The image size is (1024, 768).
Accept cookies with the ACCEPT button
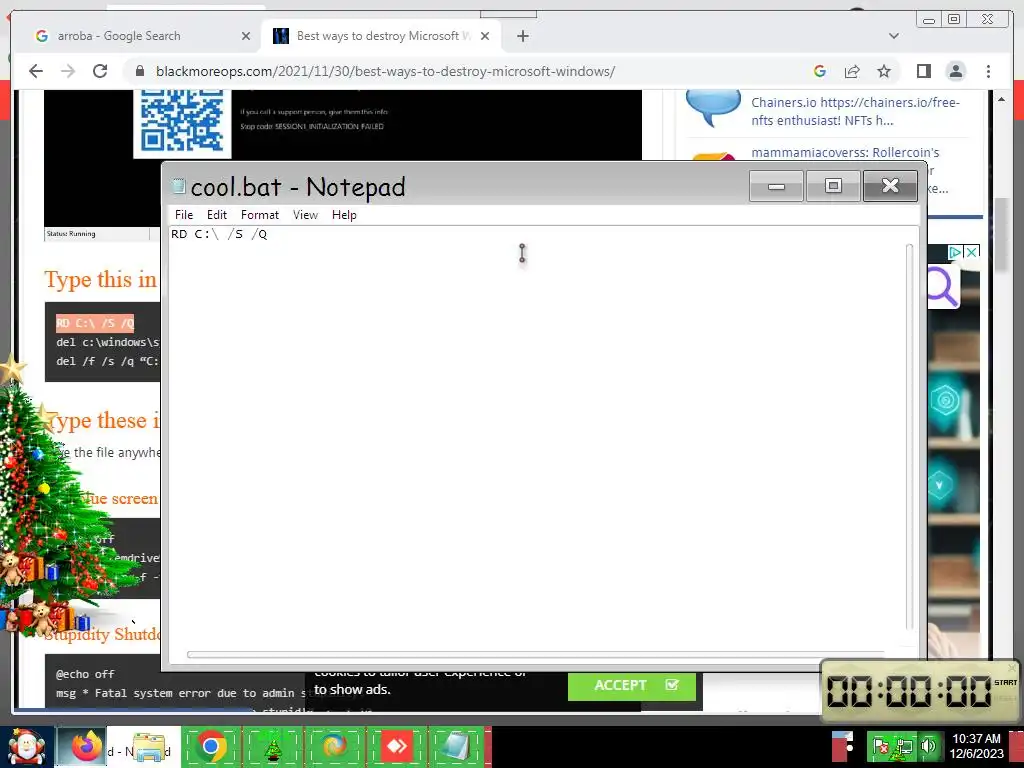coord(632,685)
